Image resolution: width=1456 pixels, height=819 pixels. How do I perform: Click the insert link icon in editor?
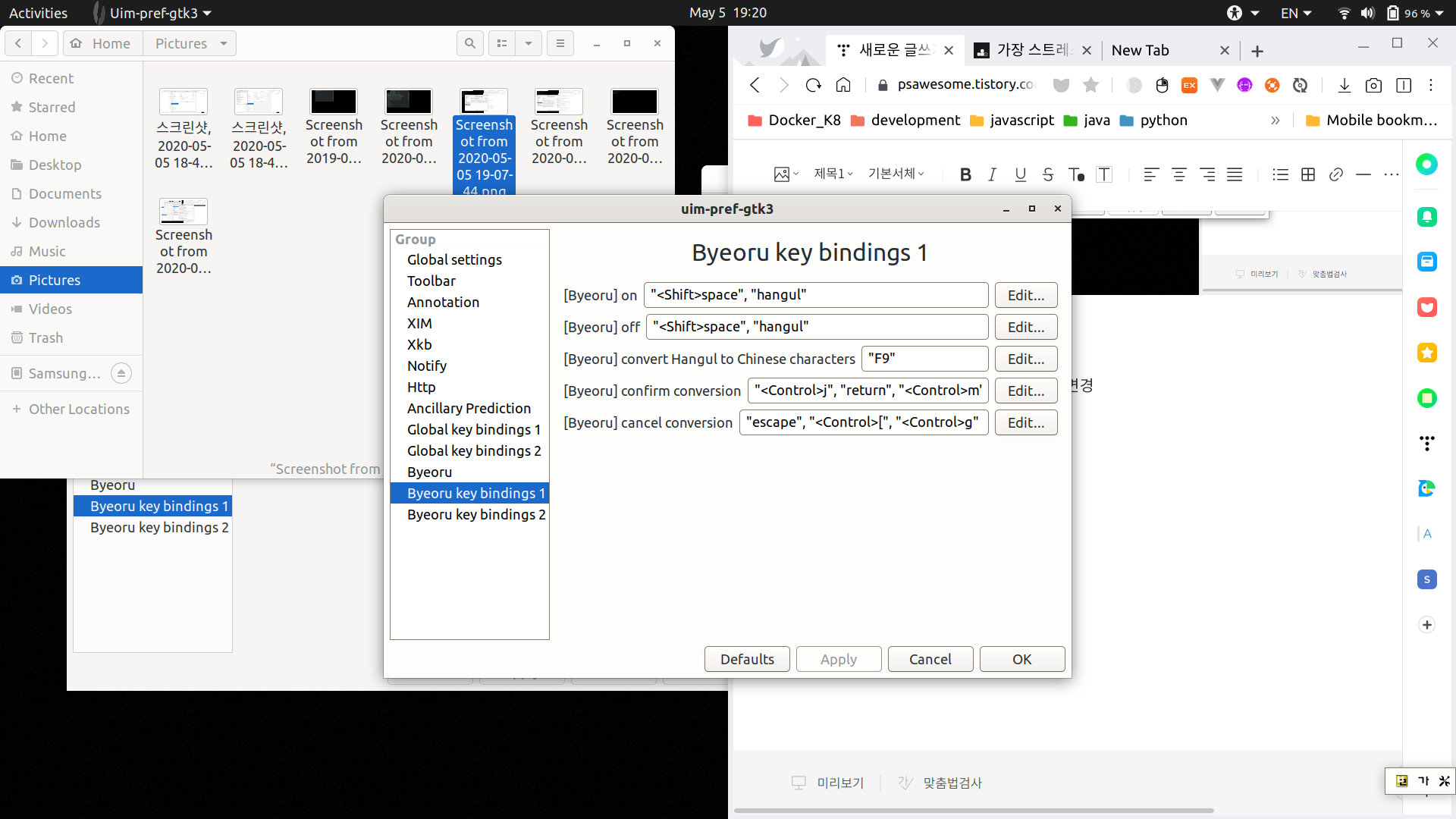pyautogui.click(x=1336, y=174)
